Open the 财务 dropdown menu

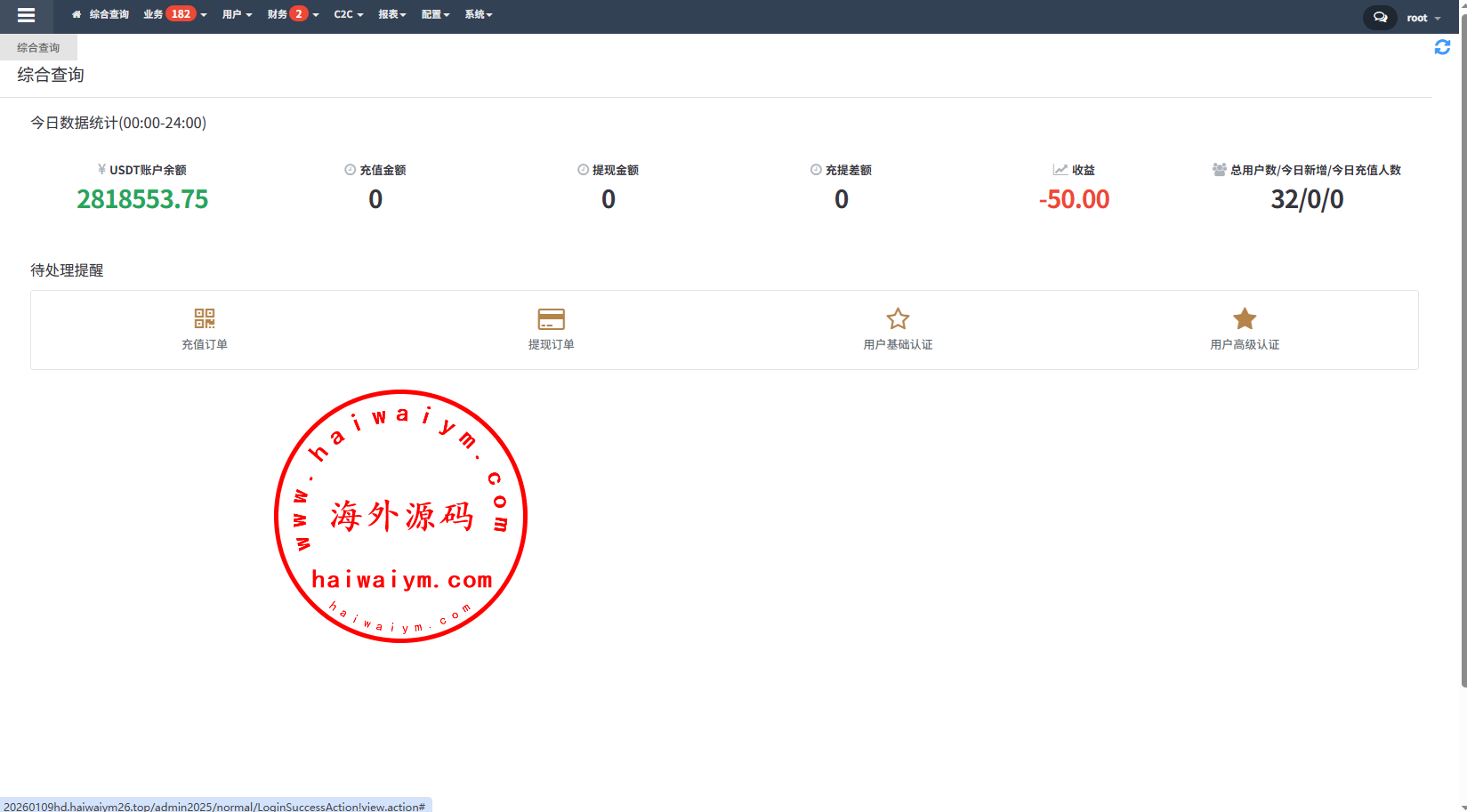click(278, 14)
